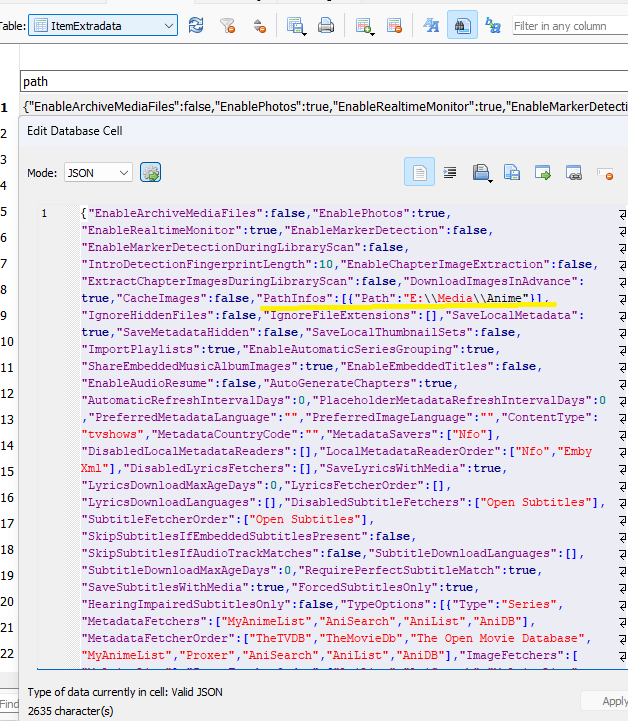Viewport: 628px width, 721px height.
Task: Open the cell editor print dropdown
Action: coord(482,173)
